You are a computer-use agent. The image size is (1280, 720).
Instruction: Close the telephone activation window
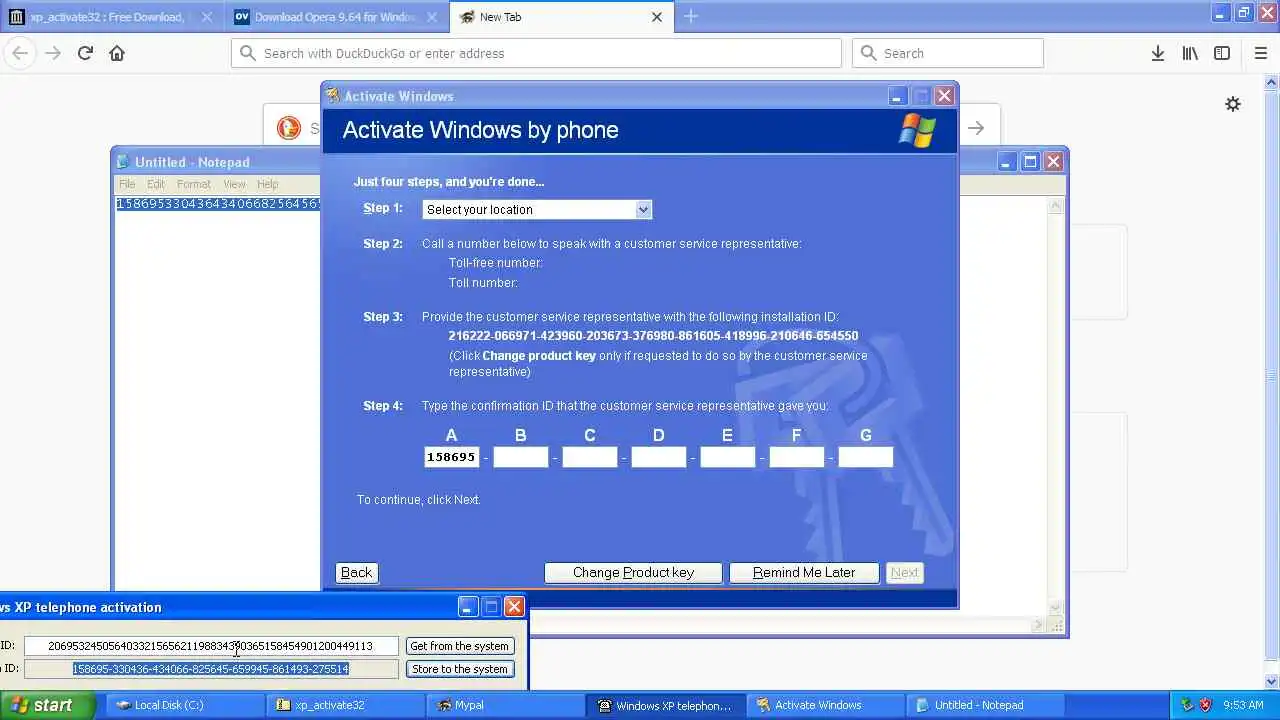pos(514,606)
